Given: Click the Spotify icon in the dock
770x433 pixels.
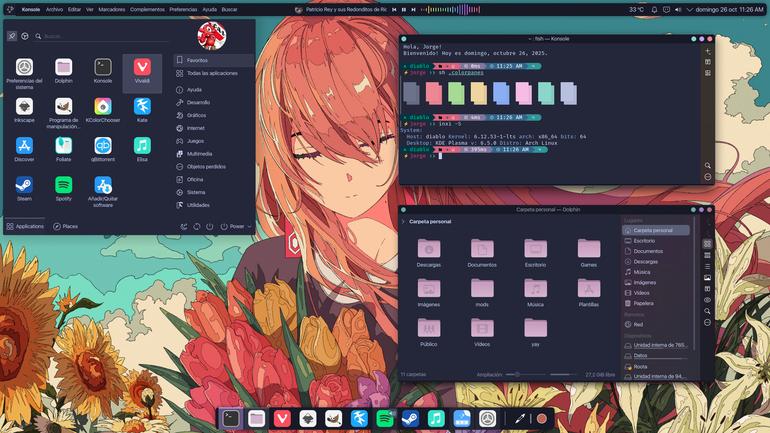Looking at the screenshot, I should [x=385, y=419].
